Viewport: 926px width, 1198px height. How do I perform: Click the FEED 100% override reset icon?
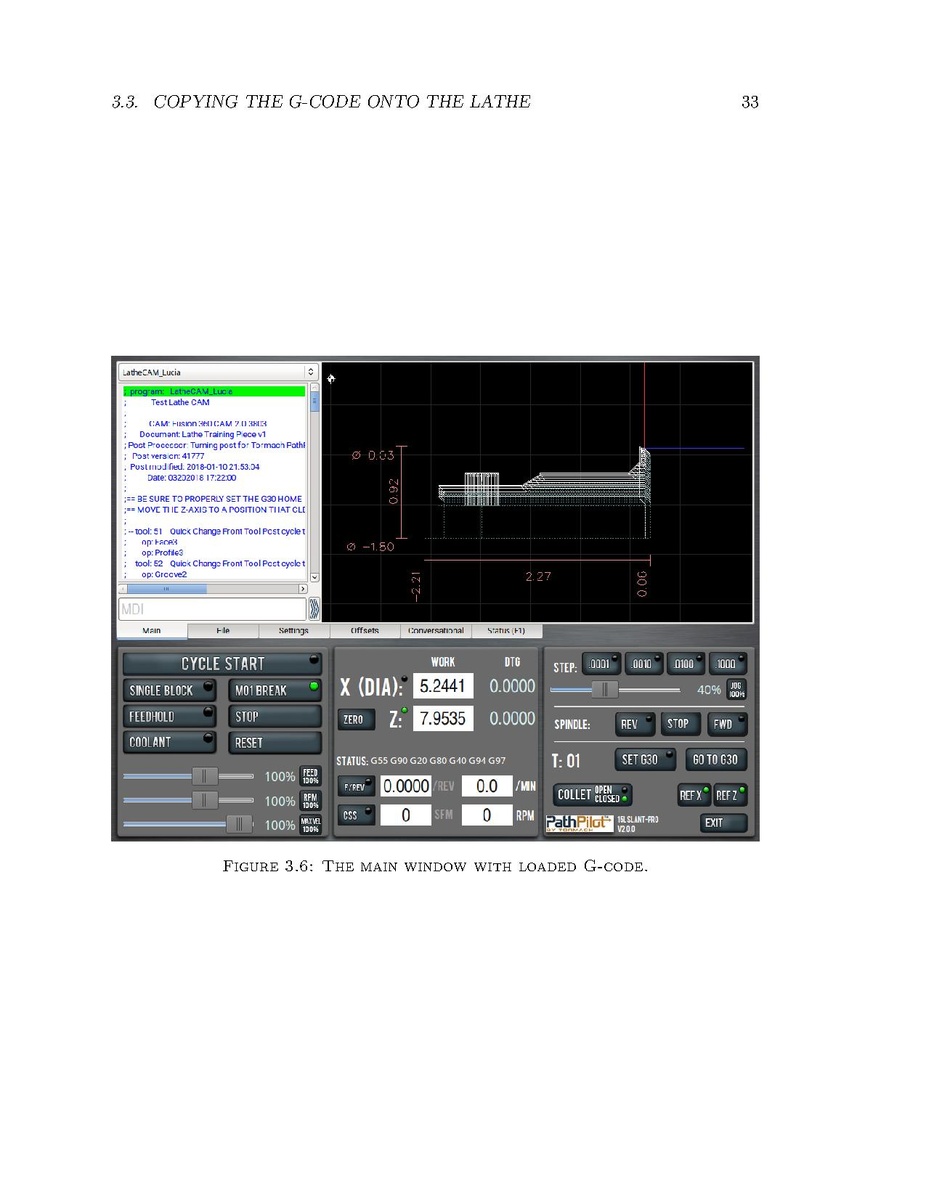point(311,776)
